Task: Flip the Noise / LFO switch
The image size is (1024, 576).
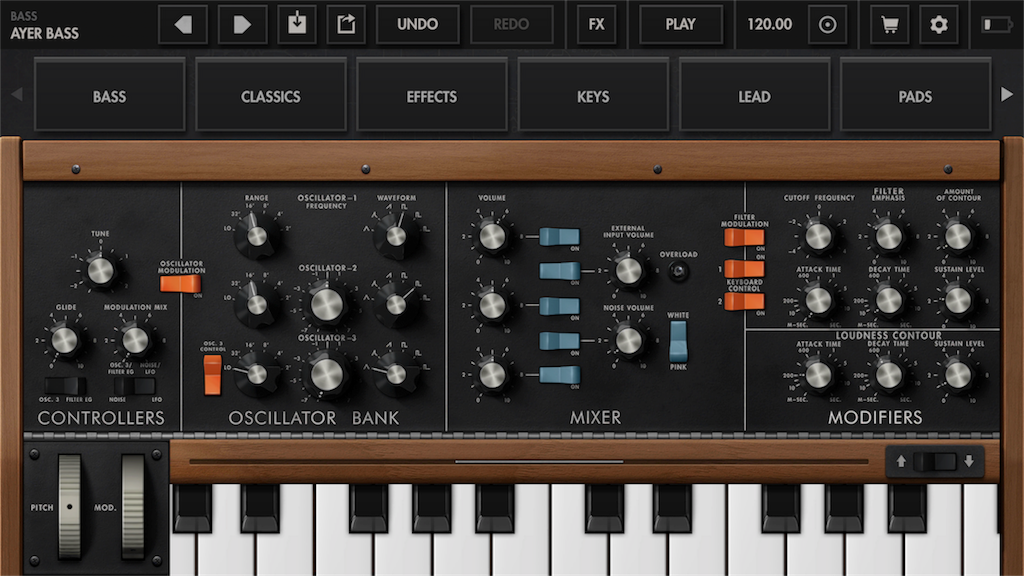Action: 135,386
